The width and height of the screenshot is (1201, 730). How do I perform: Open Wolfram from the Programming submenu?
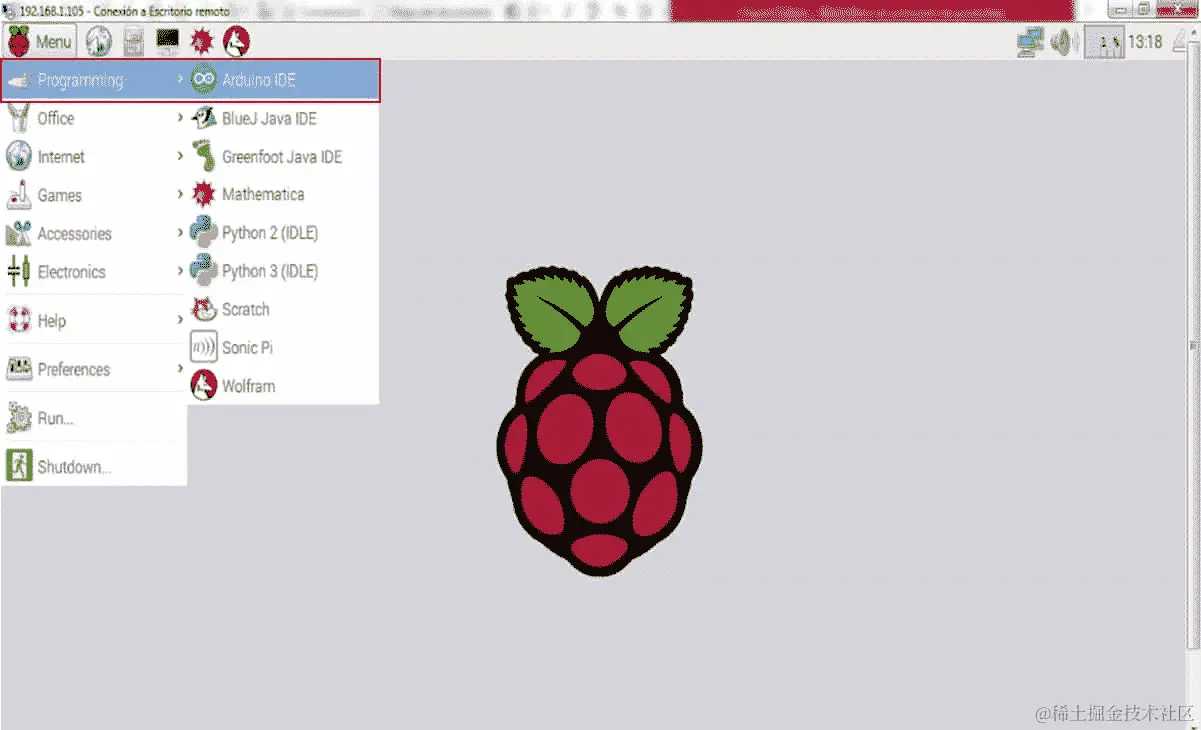[x=283, y=385]
